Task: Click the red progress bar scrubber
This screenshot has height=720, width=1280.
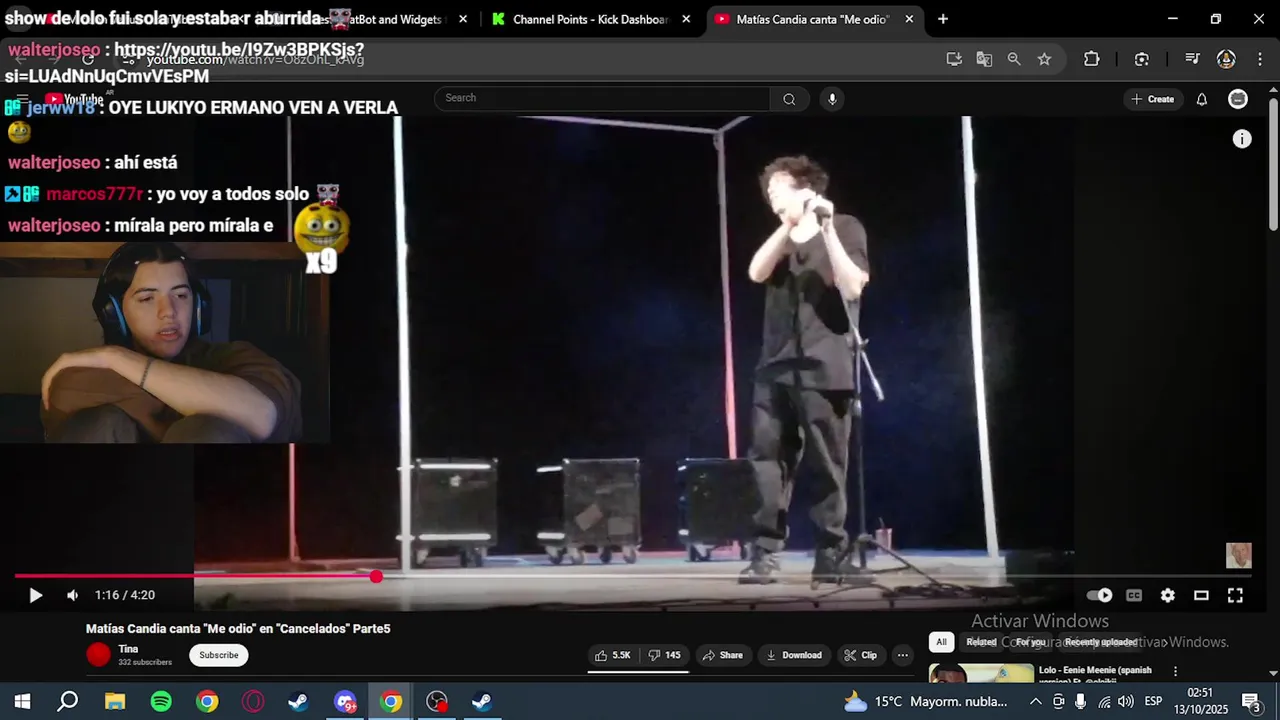Action: pos(376,576)
